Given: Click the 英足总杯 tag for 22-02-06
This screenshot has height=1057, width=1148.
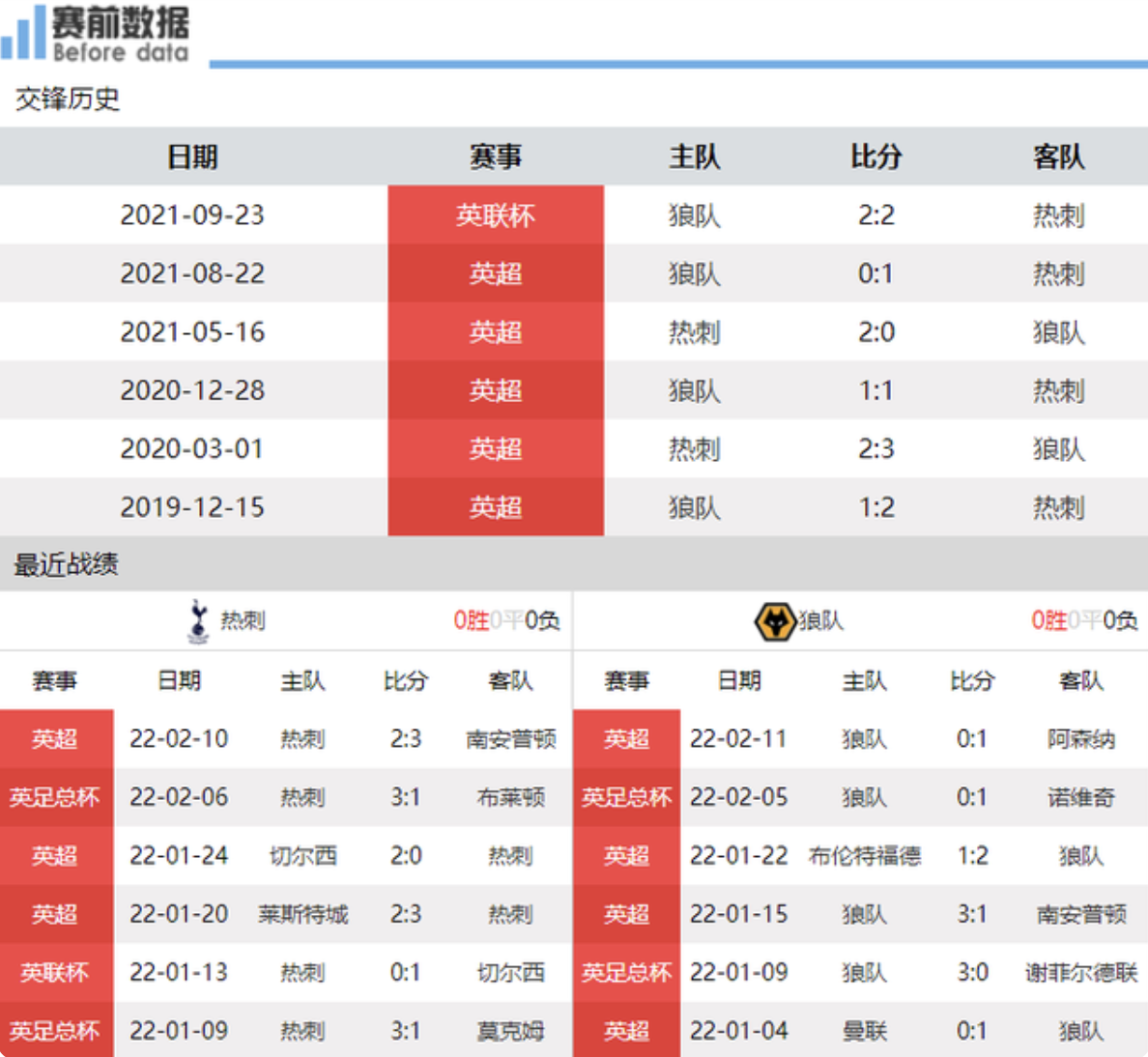Looking at the screenshot, I should tap(55, 798).
